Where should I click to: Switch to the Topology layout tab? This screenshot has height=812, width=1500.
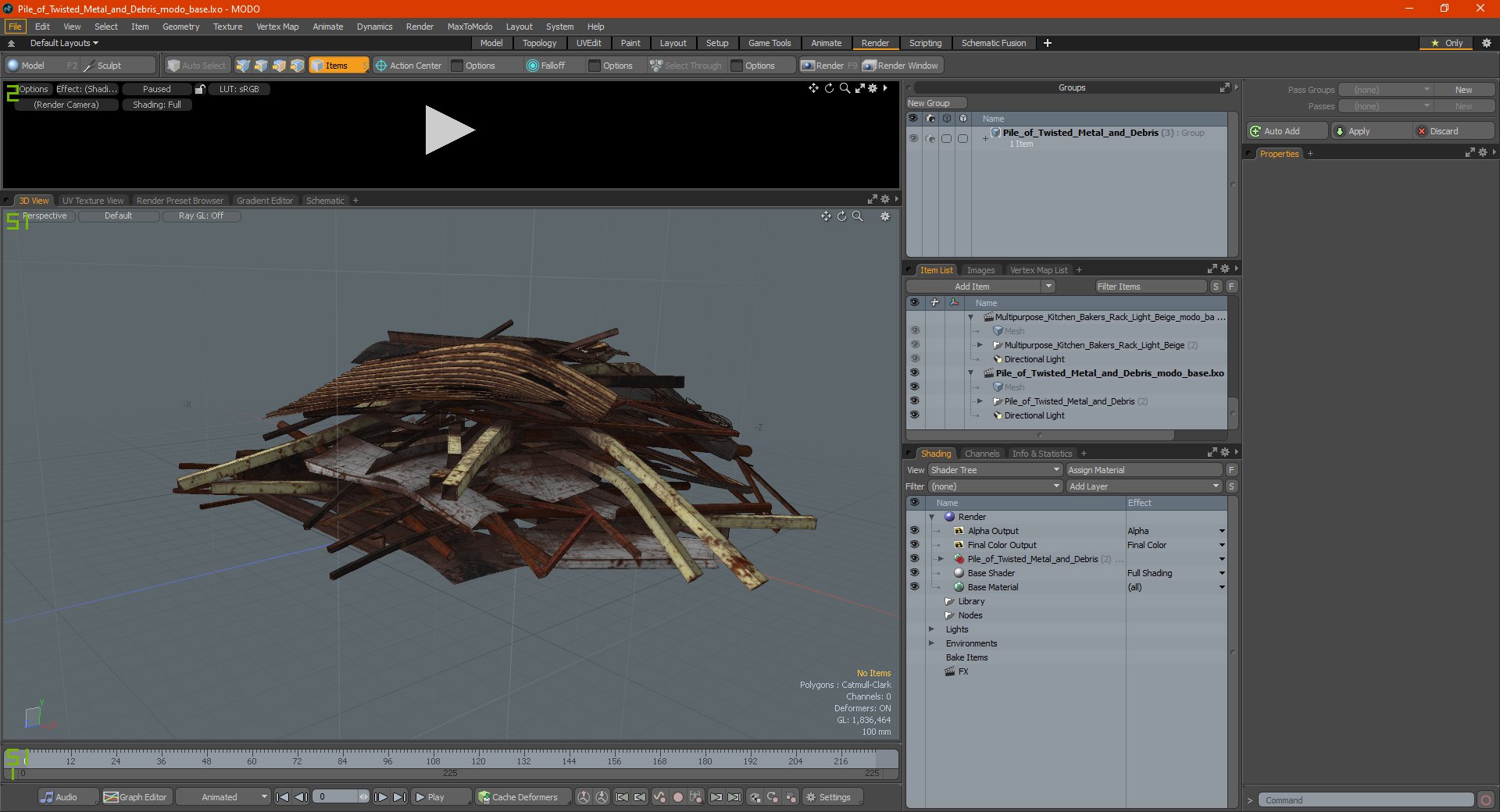pos(539,43)
